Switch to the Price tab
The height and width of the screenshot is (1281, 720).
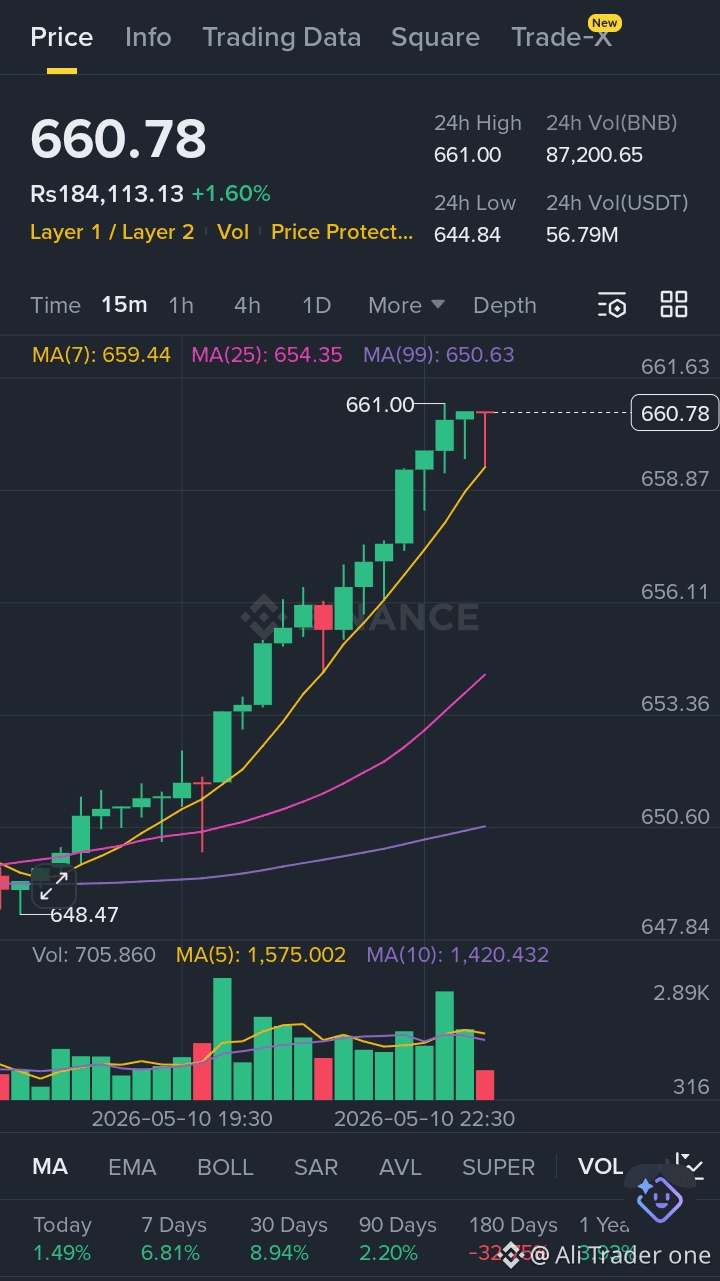[62, 37]
